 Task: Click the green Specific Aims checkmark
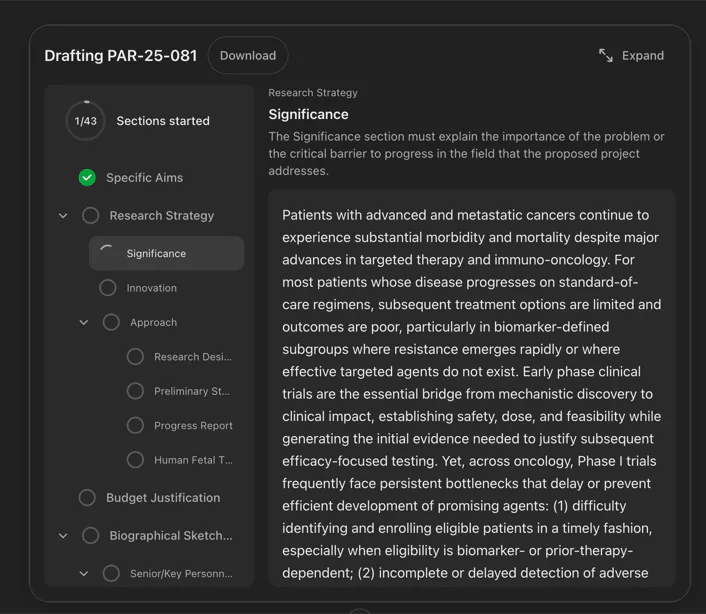pyautogui.click(x=87, y=177)
